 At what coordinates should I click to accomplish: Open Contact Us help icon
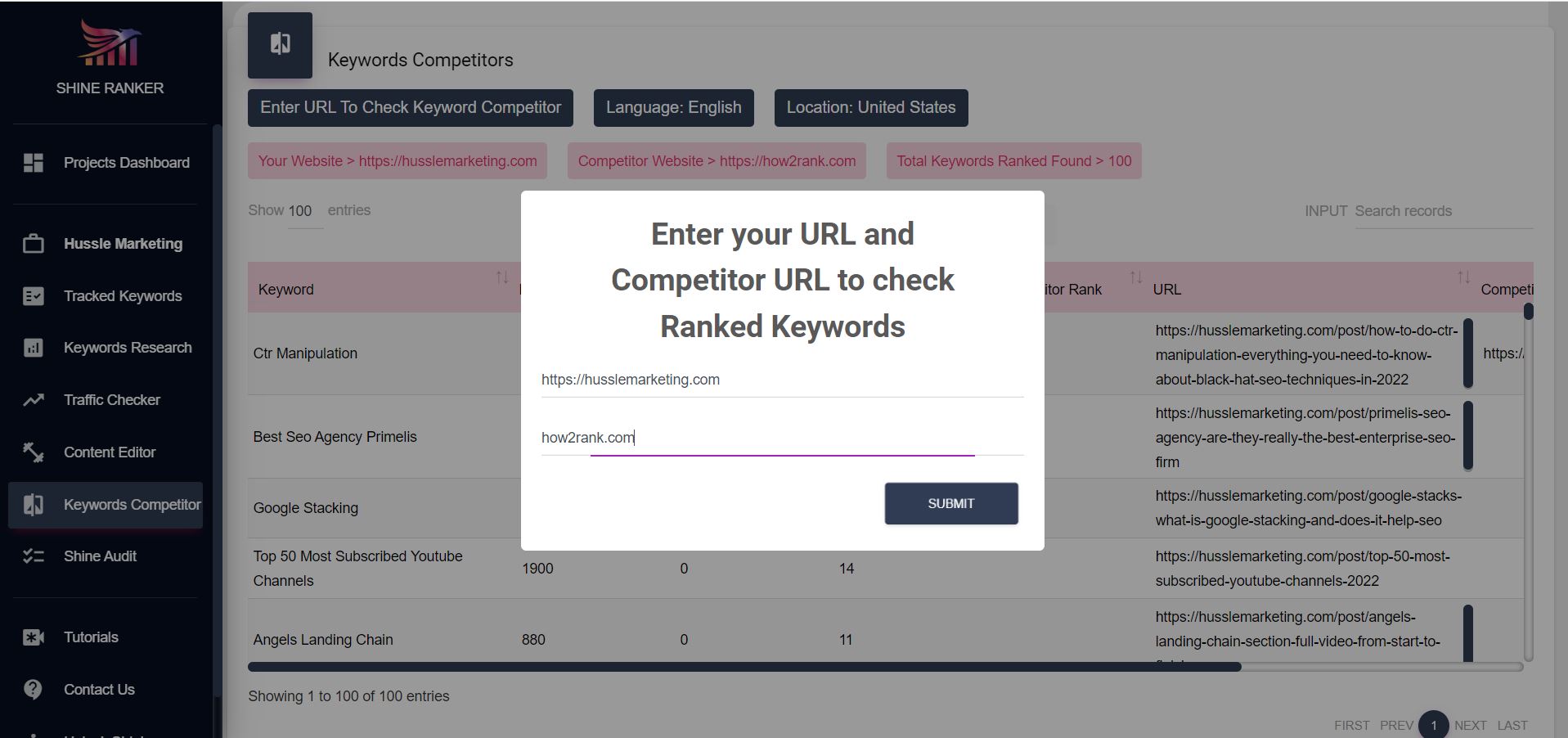coord(33,690)
